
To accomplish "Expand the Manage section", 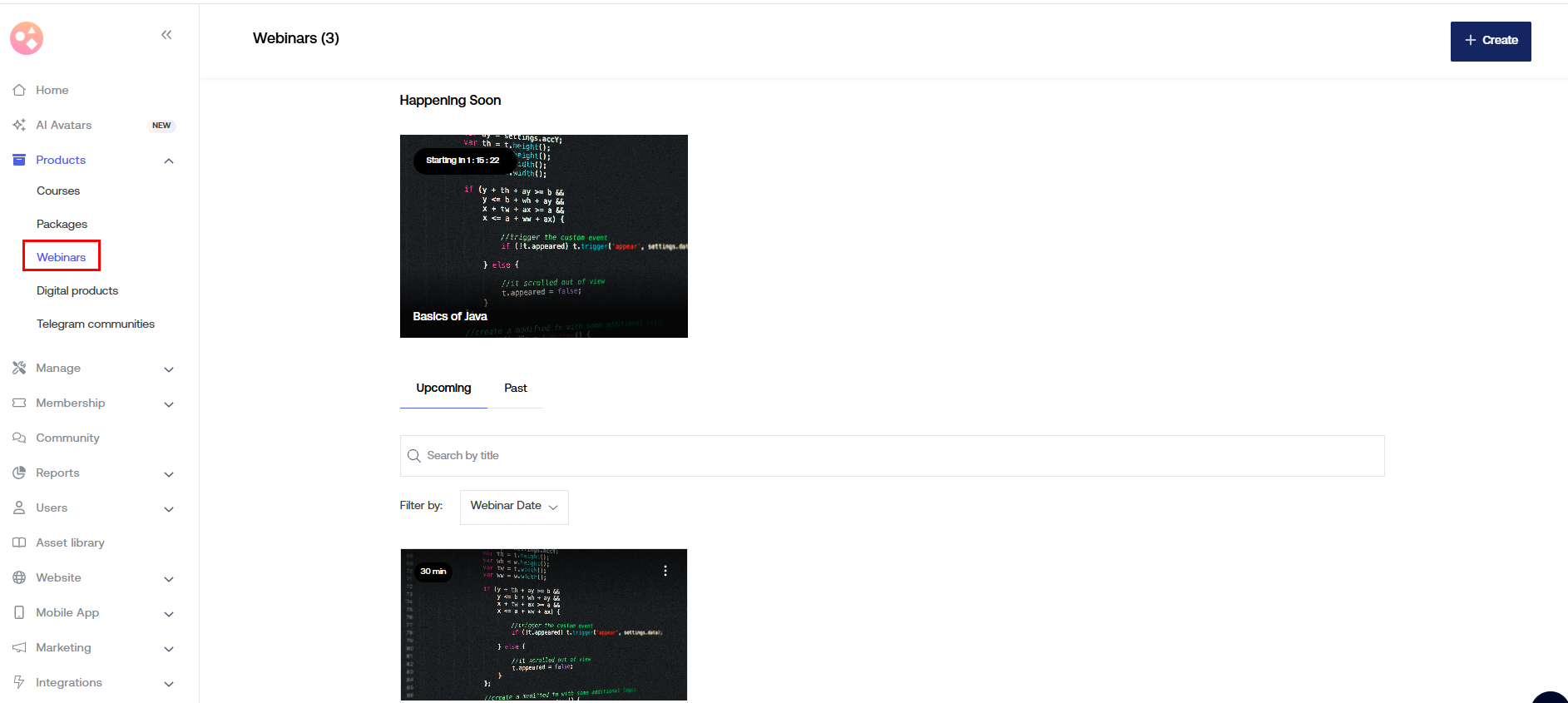I will tap(169, 369).
